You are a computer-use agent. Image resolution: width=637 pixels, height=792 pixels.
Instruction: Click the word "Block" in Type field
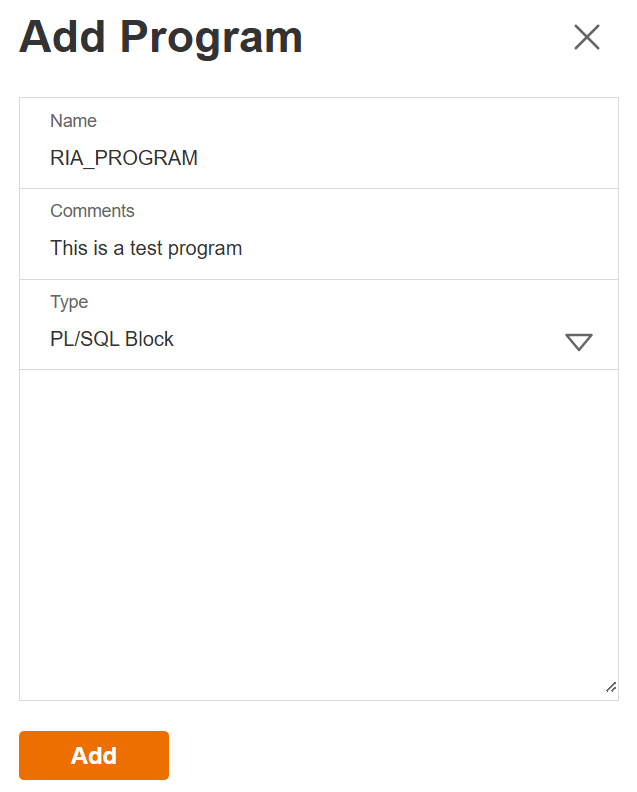click(x=149, y=340)
